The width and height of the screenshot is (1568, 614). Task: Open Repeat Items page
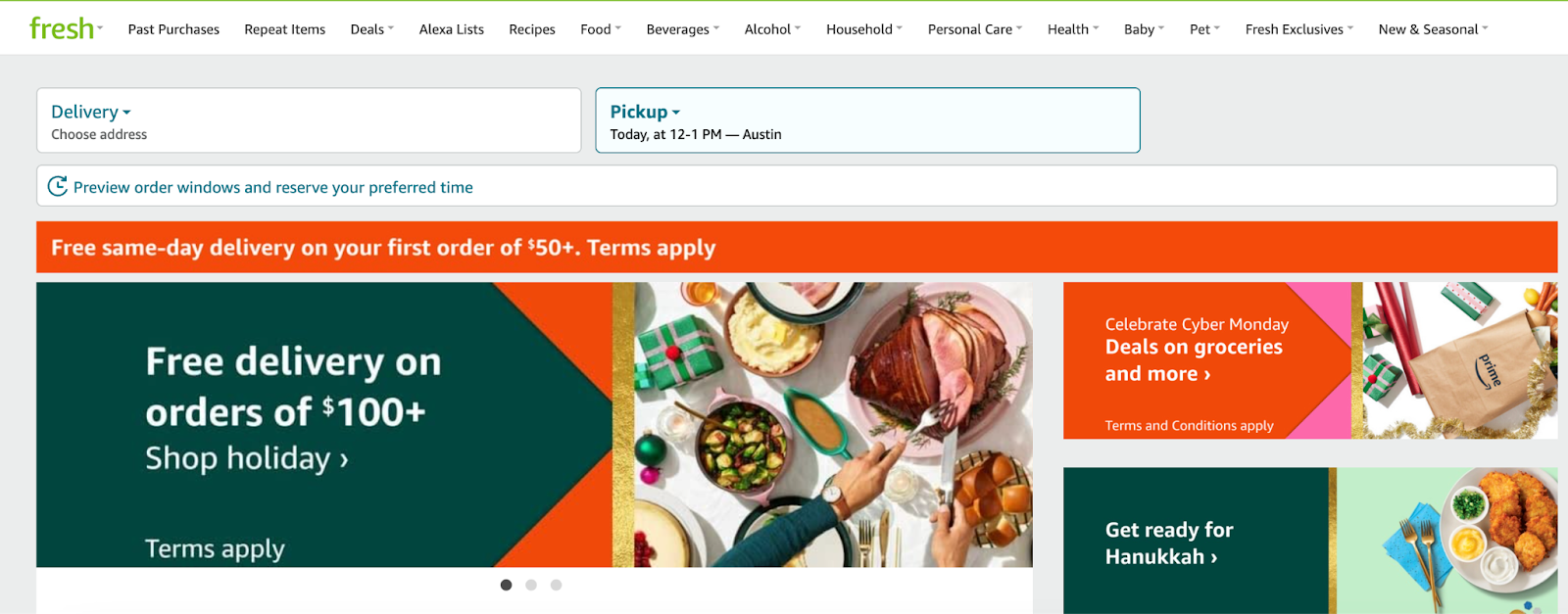tap(285, 29)
